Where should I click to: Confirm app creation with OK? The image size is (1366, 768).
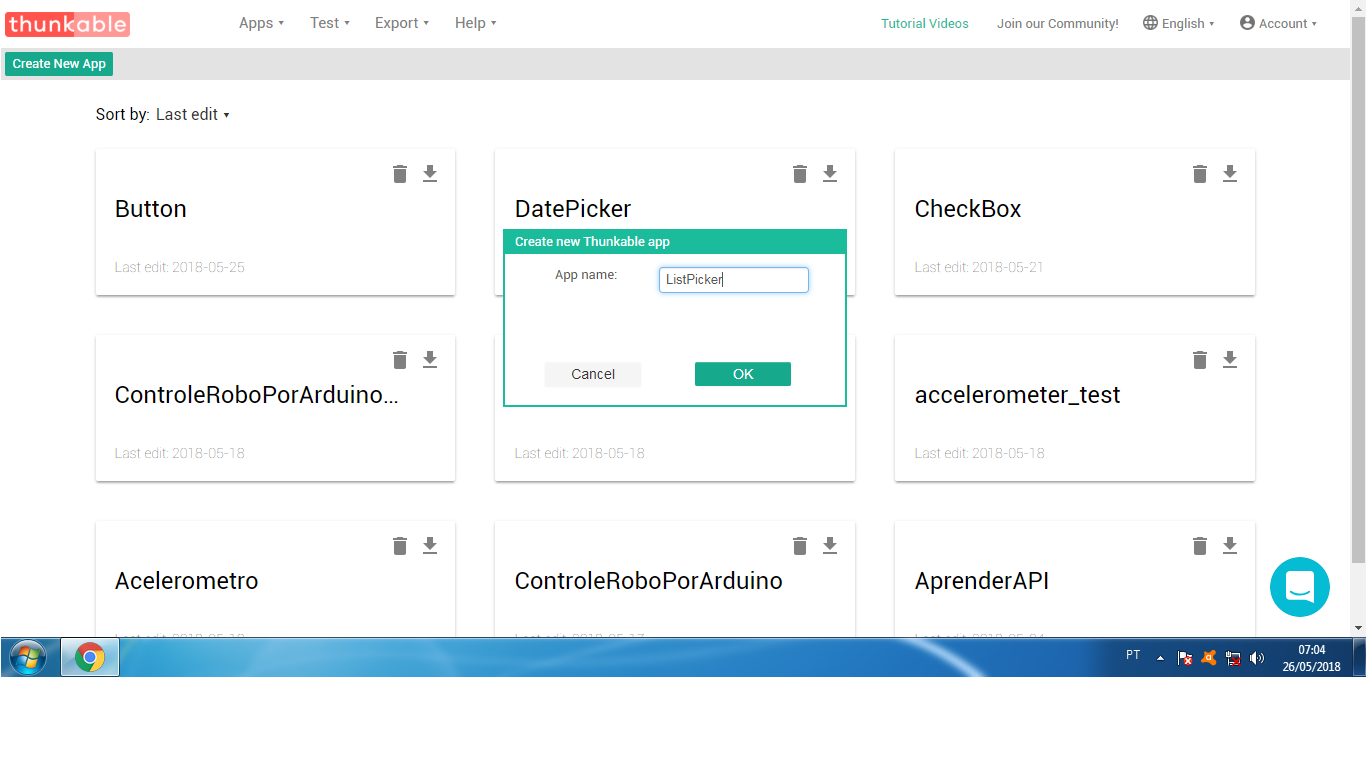[x=742, y=373]
